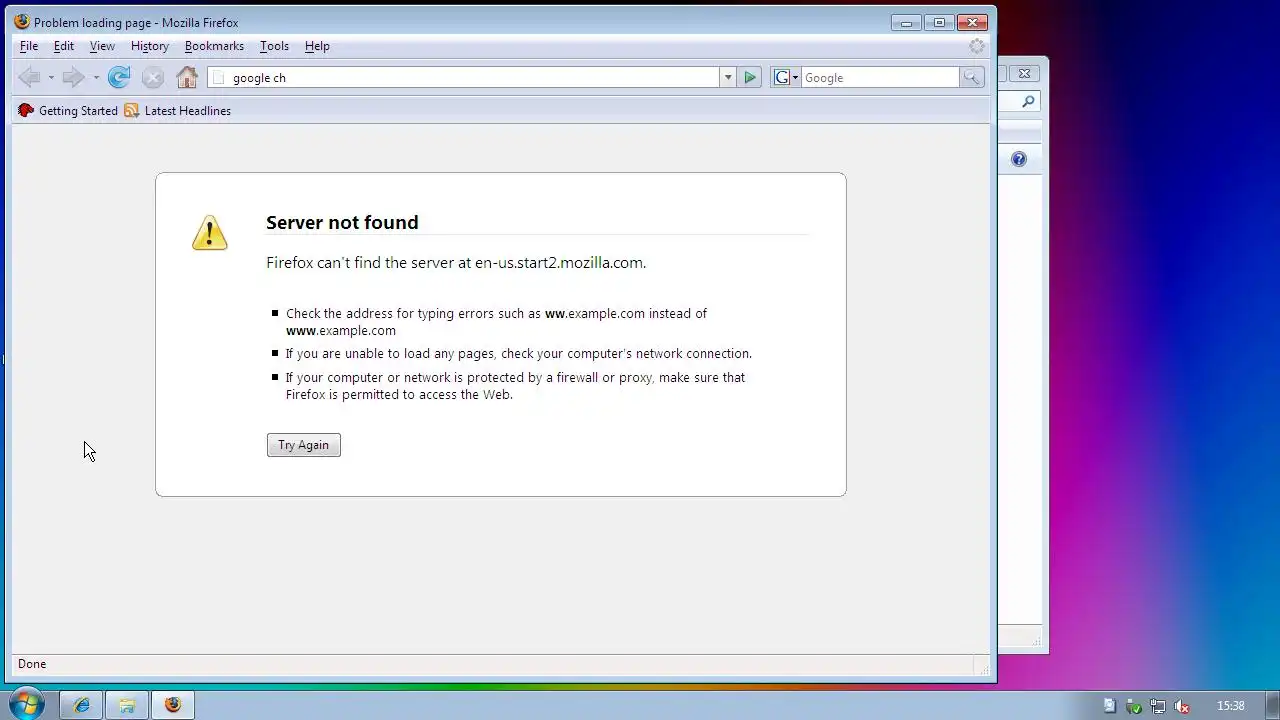Image resolution: width=1280 pixels, height=720 pixels.
Task: Click the Latest Headlines RSS icon
Action: point(132,111)
